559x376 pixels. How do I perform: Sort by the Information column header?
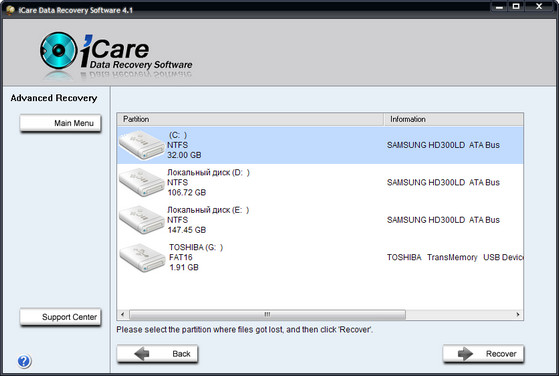453,119
